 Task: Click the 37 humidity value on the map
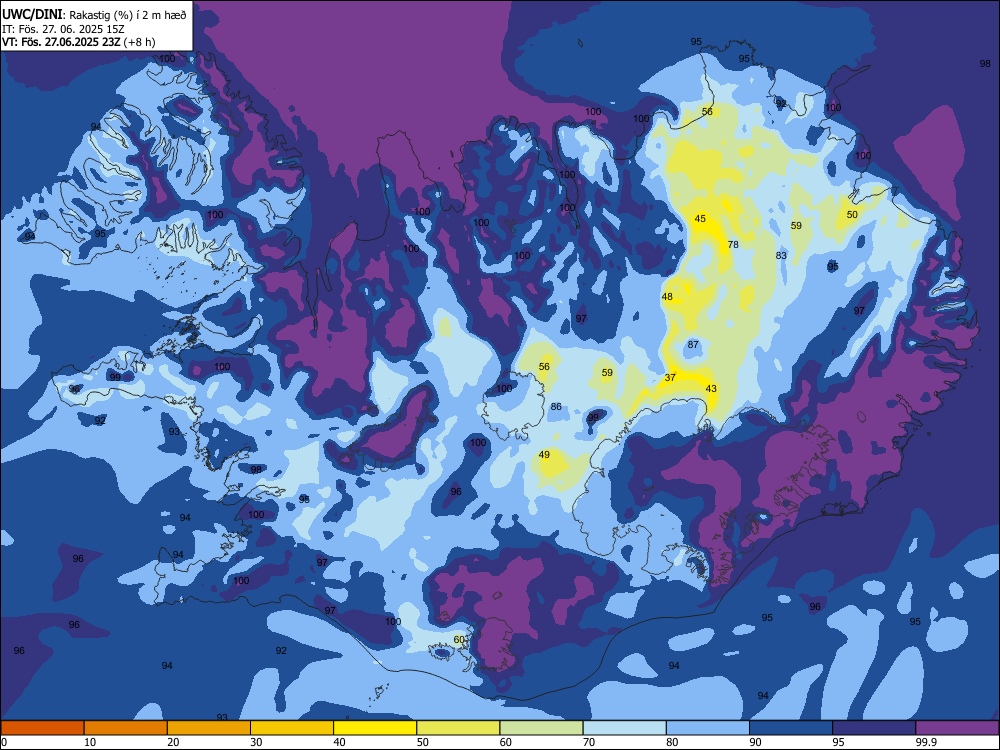coord(670,378)
